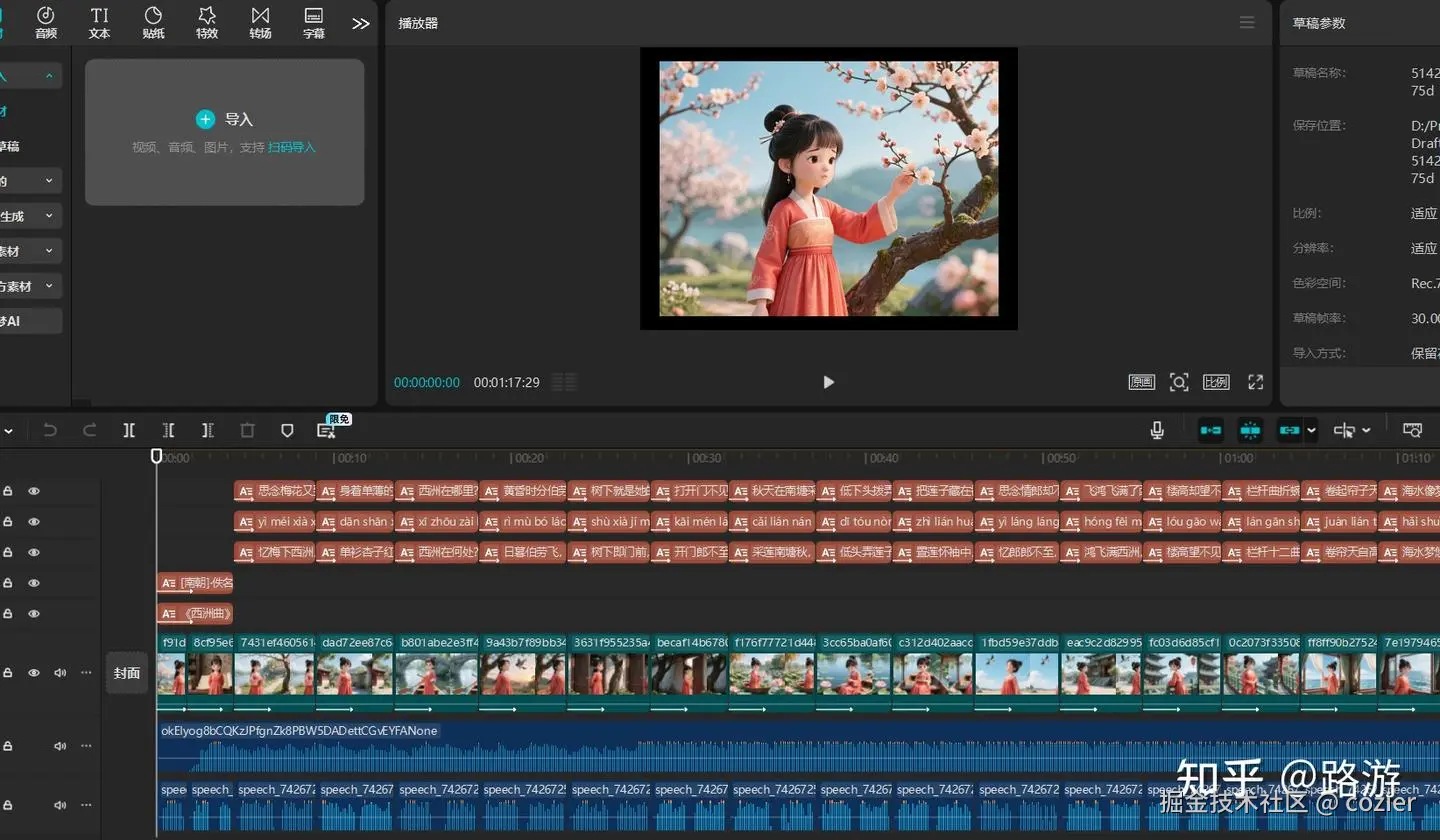The width and height of the screenshot is (1440, 840).
Task: Click the delete trash icon in timeline toolbar
Action: 247,430
